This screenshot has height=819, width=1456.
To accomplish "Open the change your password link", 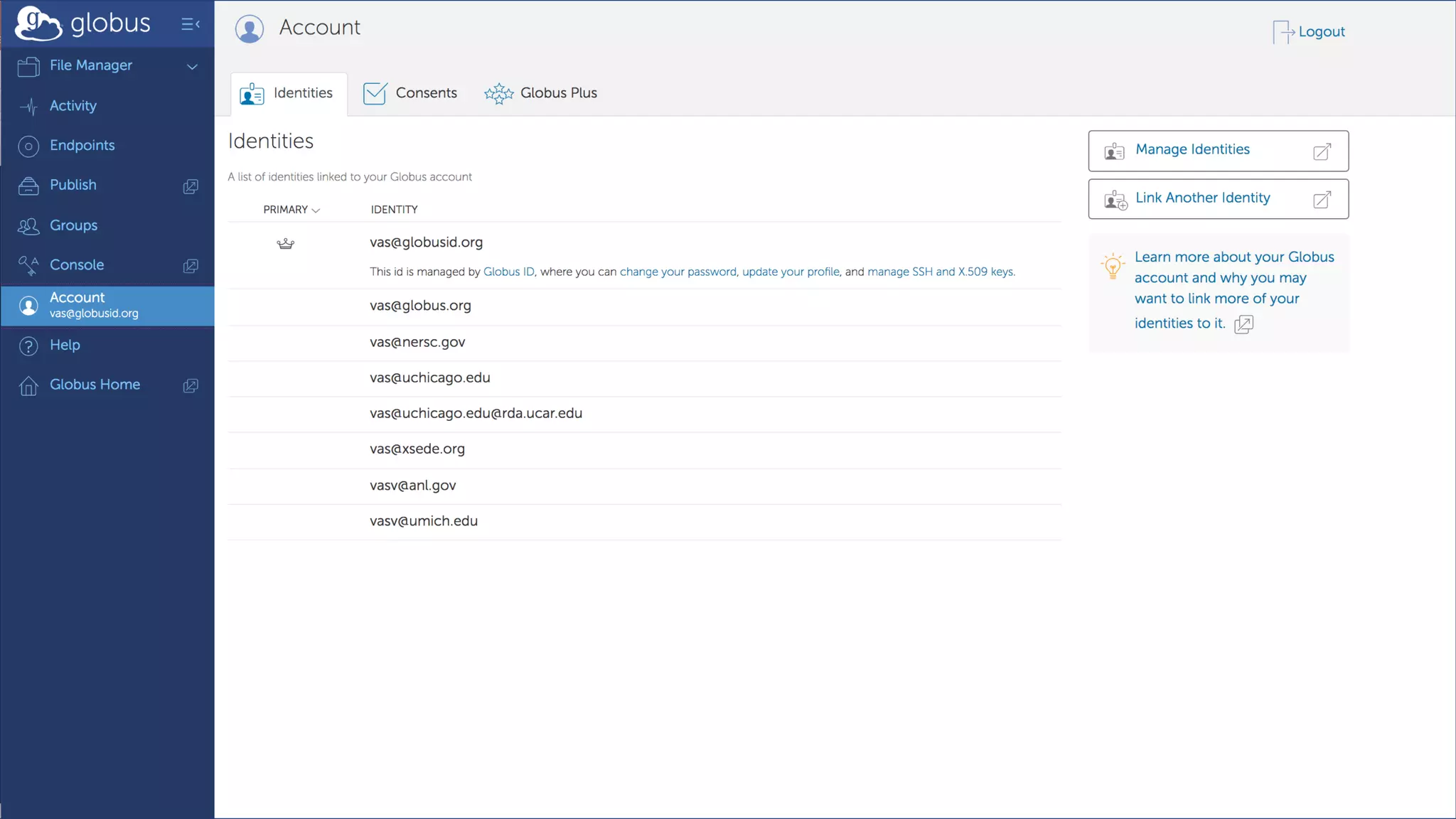I will (678, 272).
